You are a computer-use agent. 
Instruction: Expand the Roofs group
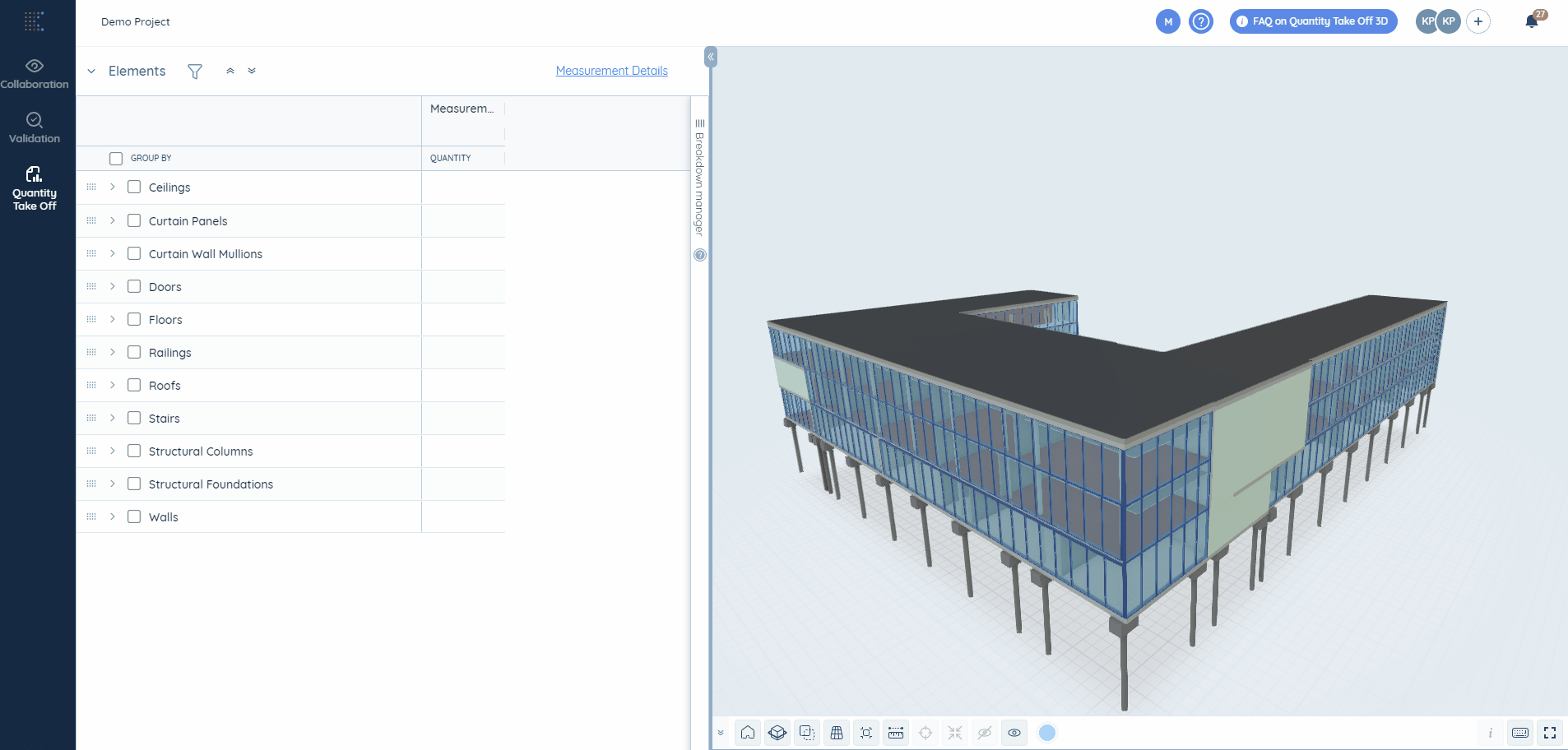click(113, 385)
